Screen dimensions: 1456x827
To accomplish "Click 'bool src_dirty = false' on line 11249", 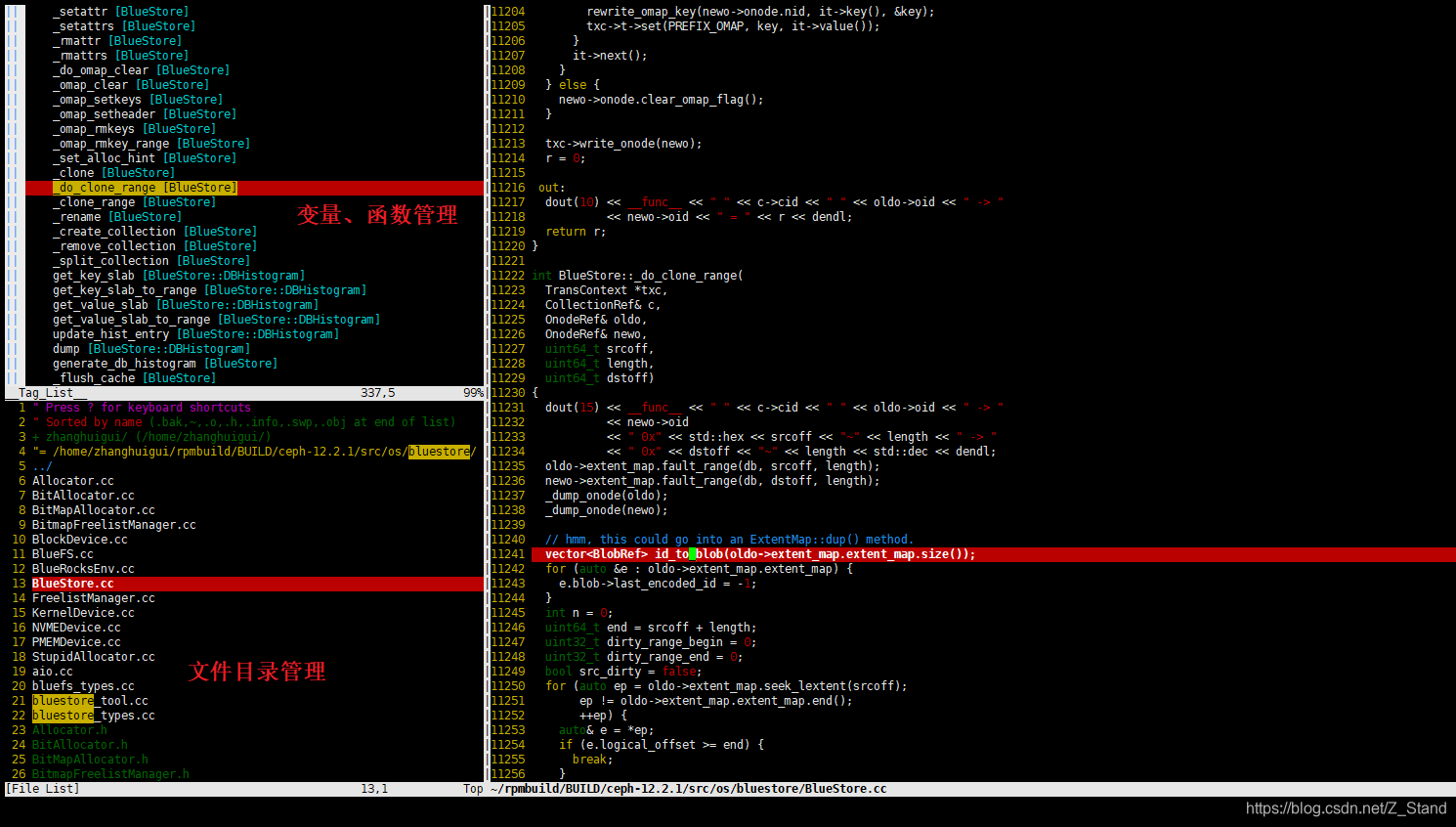I will 623,672.
